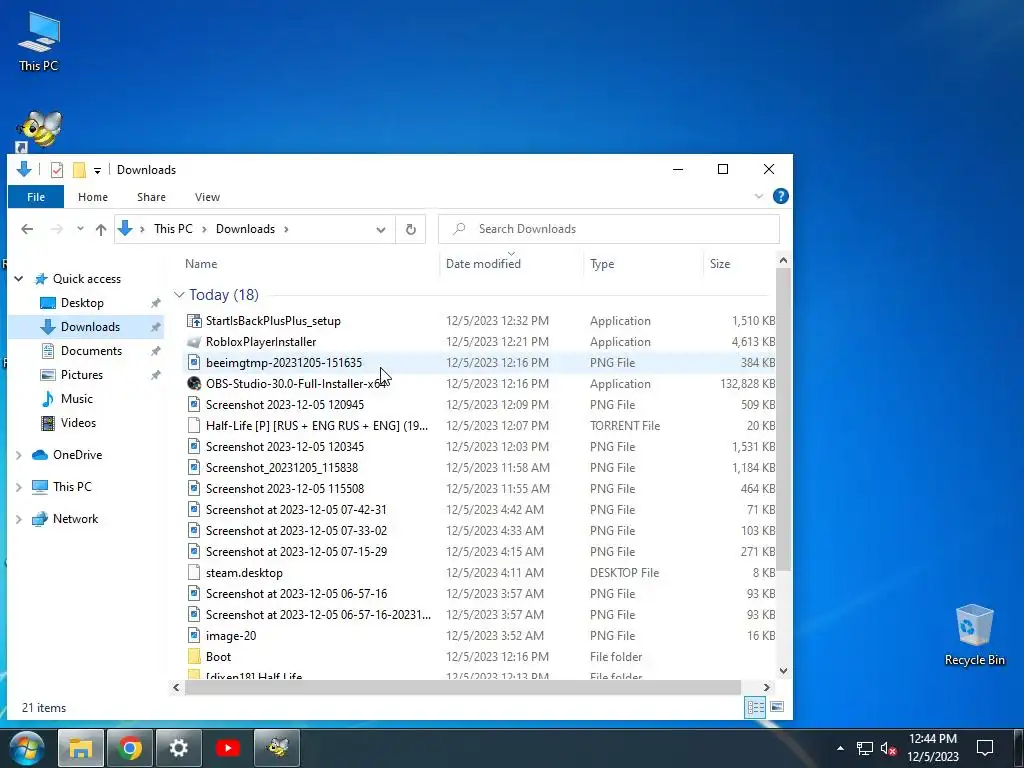1024x768 pixels.
Task: Open This PC desktop icon
Action: (39, 41)
